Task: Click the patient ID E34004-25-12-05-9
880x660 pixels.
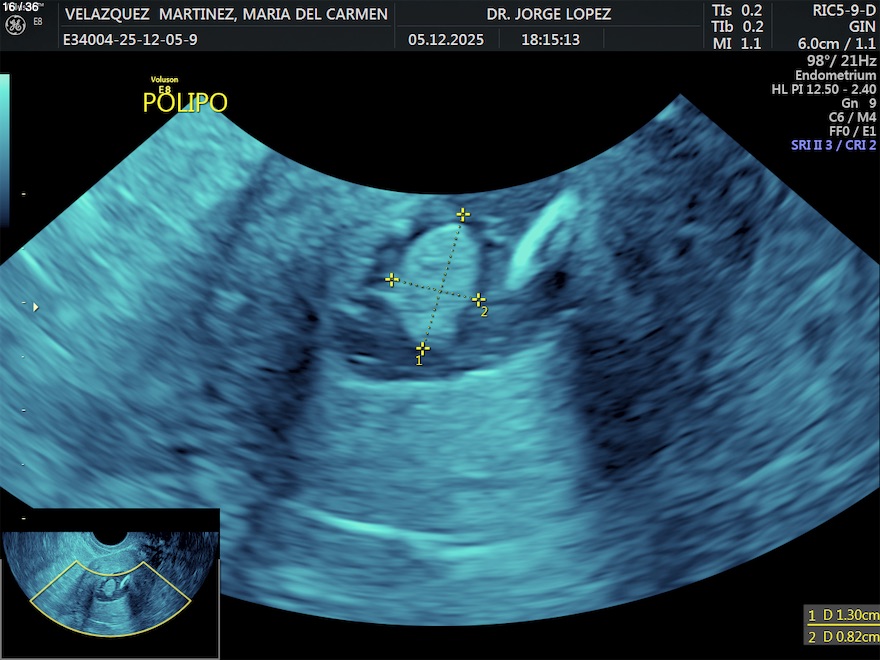Action: point(130,40)
